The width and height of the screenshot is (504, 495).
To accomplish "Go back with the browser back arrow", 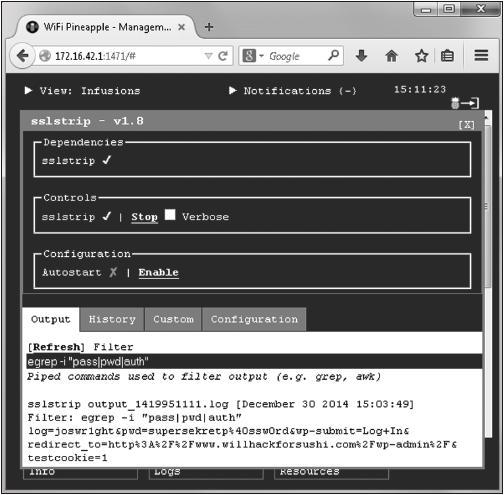I will click(x=22, y=56).
